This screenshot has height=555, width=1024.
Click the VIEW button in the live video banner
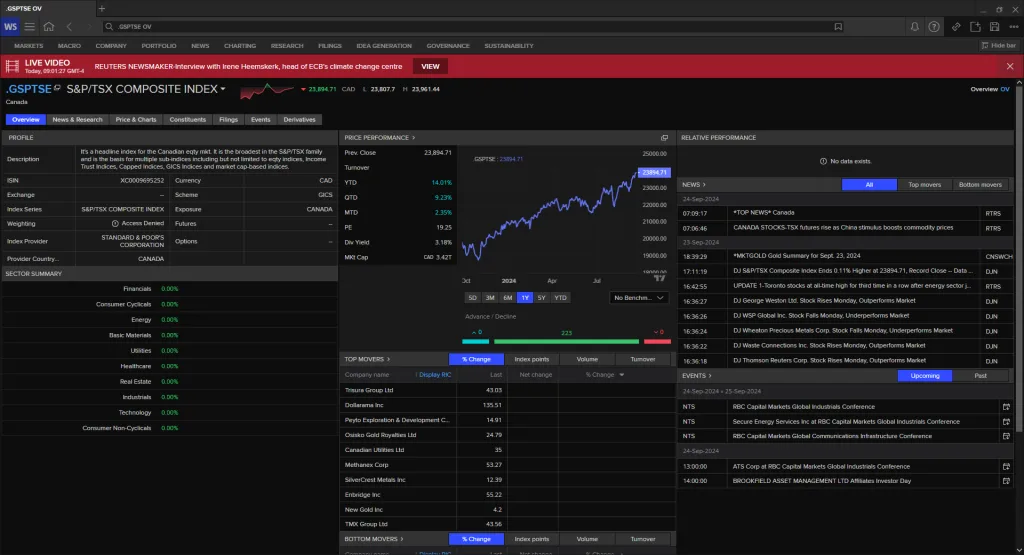[430, 67]
